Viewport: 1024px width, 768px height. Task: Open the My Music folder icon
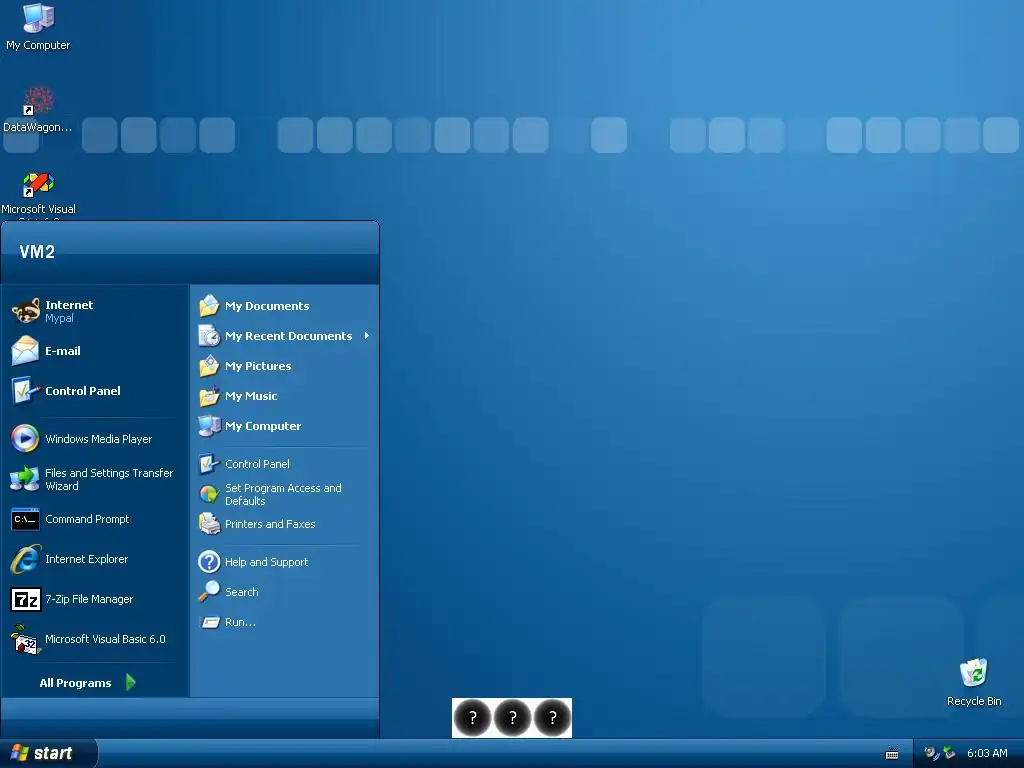[209, 396]
